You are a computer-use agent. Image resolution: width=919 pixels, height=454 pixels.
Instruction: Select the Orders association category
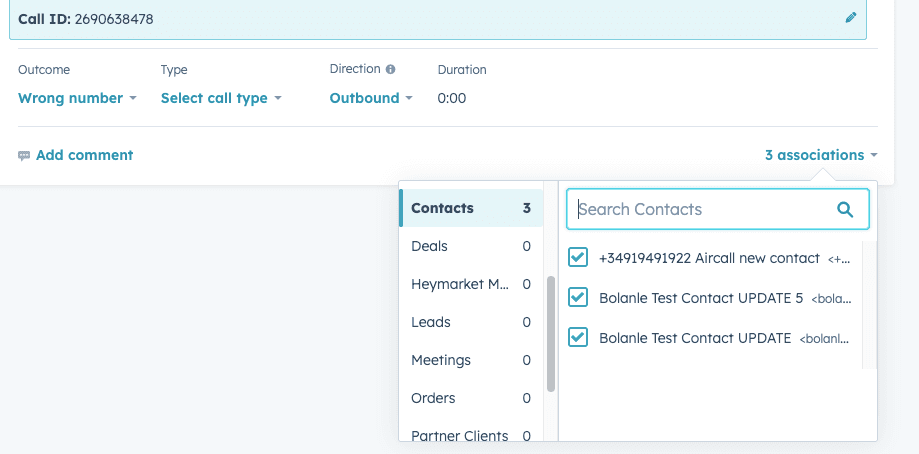(x=470, y=398)
